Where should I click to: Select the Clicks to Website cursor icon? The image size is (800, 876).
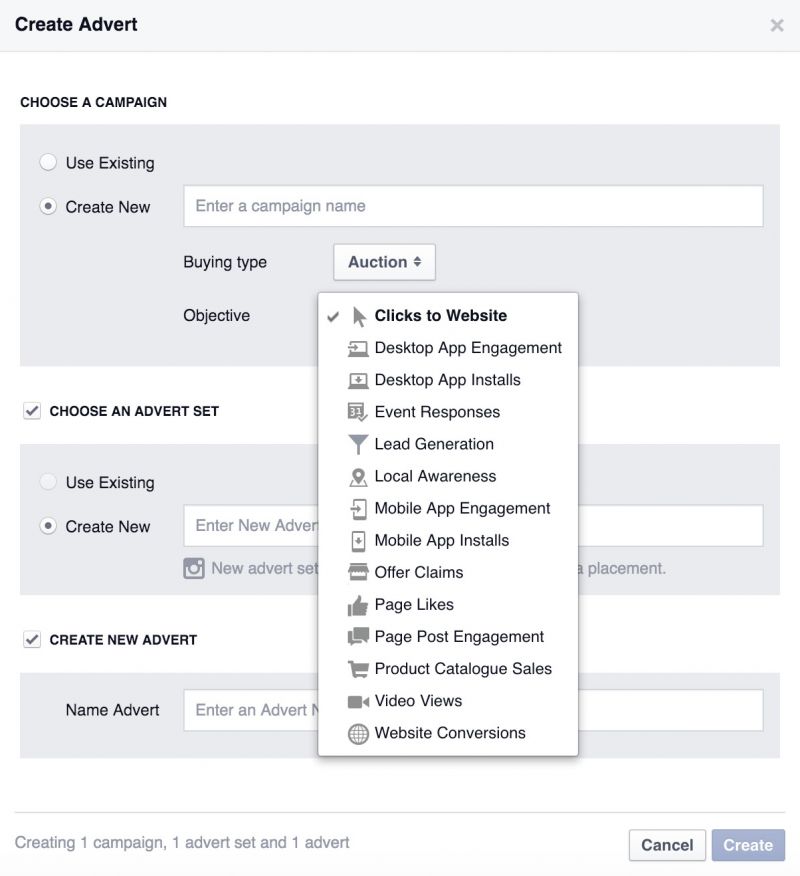coord(355,315)
